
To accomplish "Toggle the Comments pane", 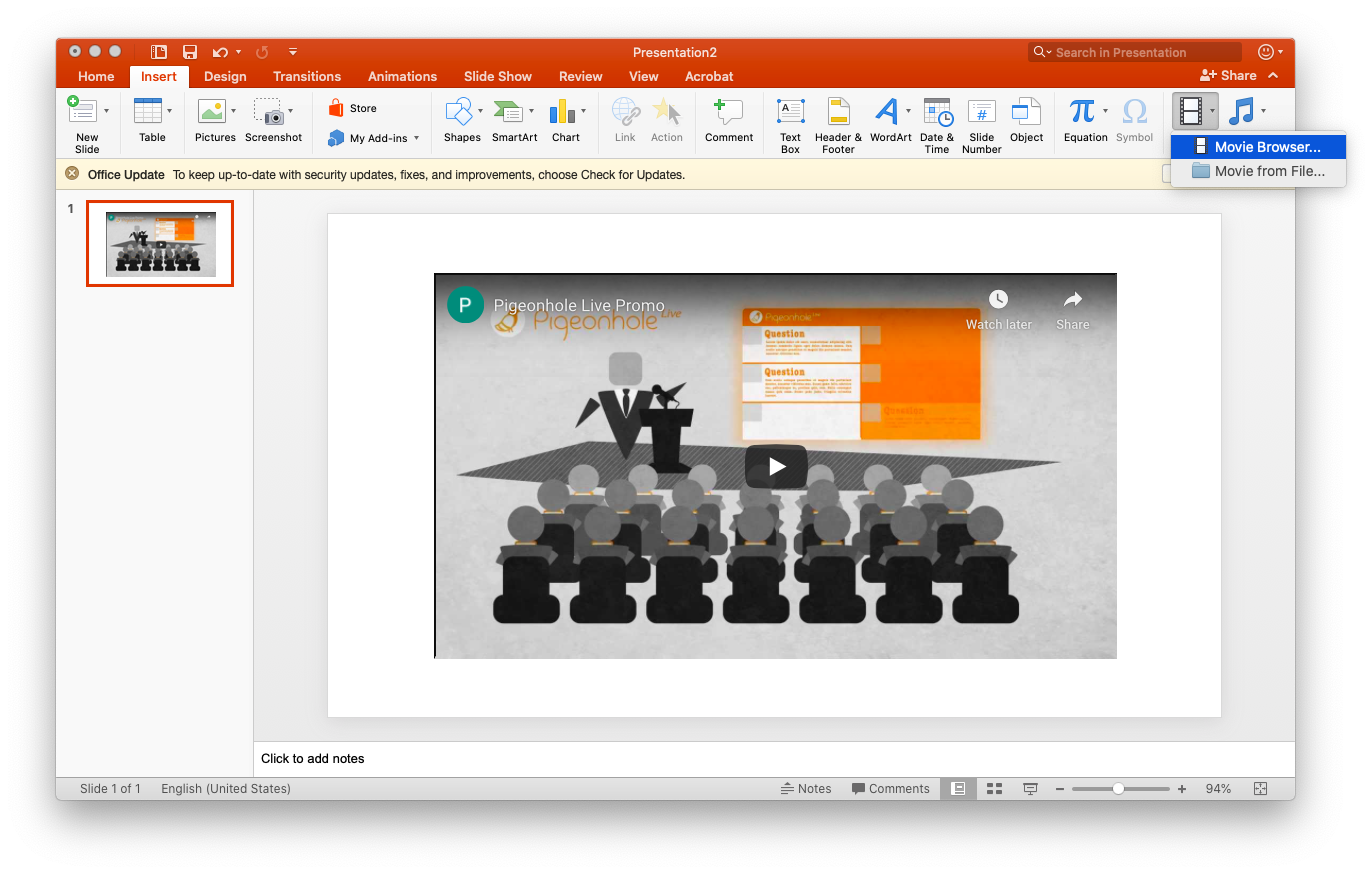I will pyautogui.click(x=890, y=789).
